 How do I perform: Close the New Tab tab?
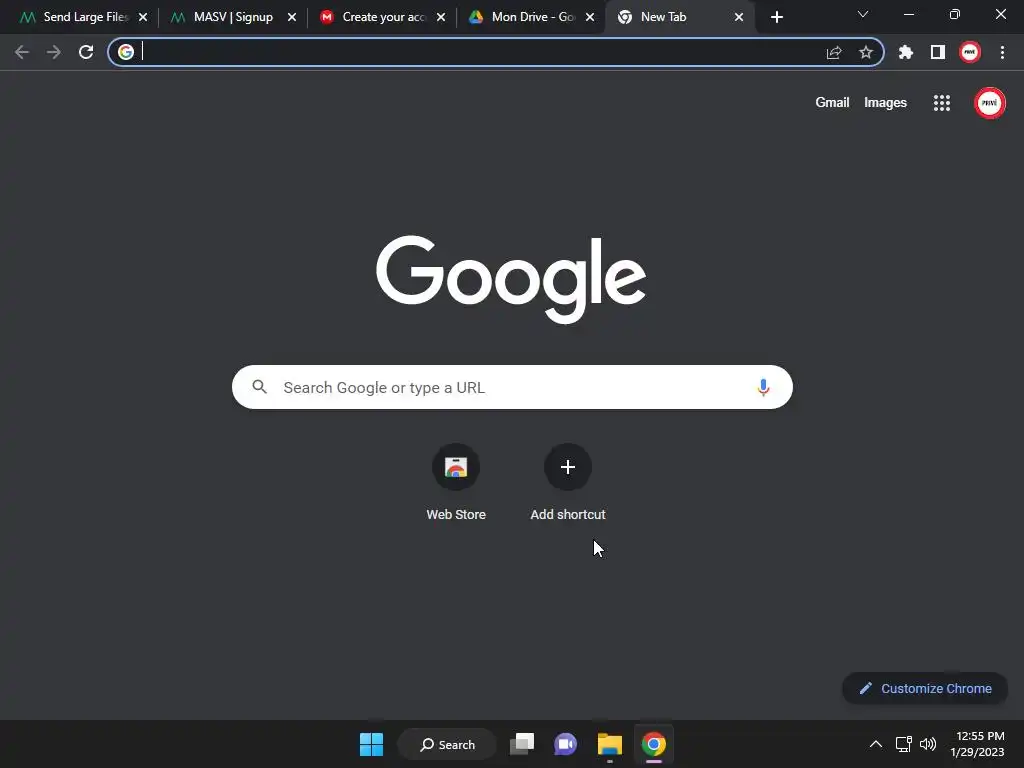pos(739,17)
